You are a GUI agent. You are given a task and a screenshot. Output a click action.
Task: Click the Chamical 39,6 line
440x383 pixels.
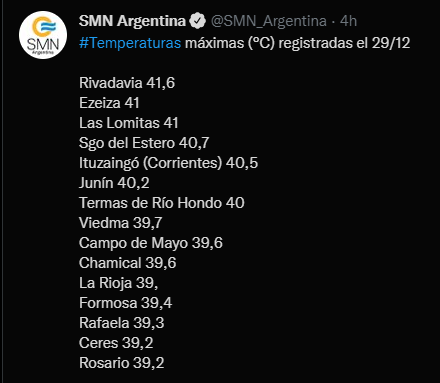click(128, 263)
